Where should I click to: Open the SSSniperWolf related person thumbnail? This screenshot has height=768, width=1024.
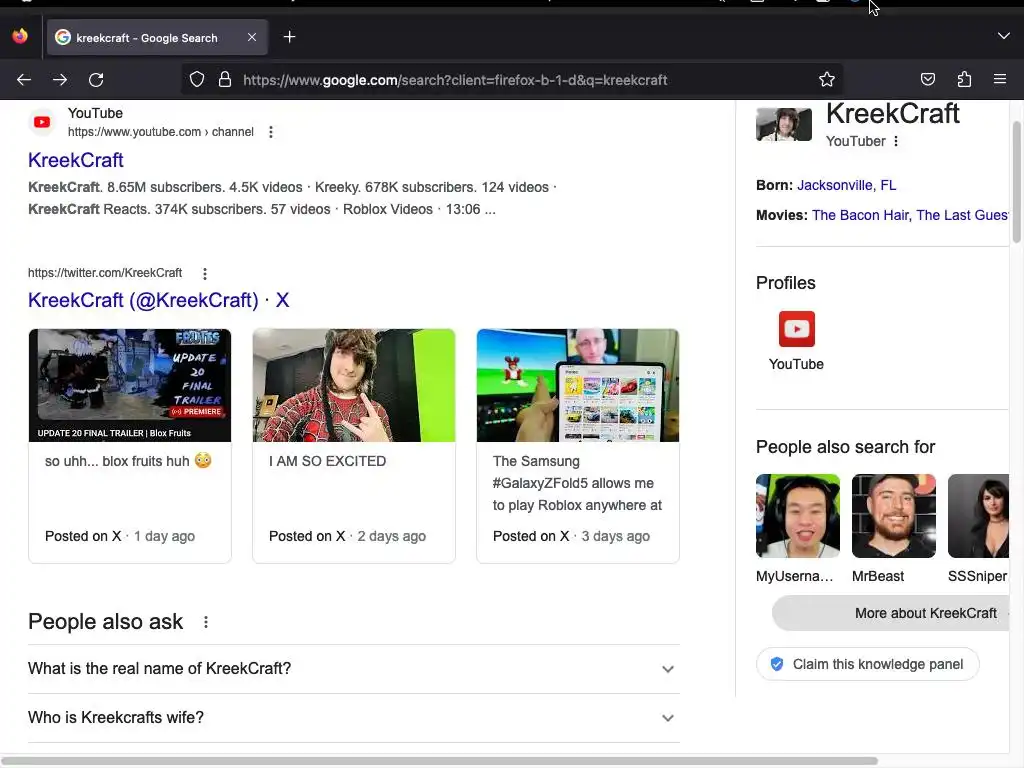click(978, 516)
